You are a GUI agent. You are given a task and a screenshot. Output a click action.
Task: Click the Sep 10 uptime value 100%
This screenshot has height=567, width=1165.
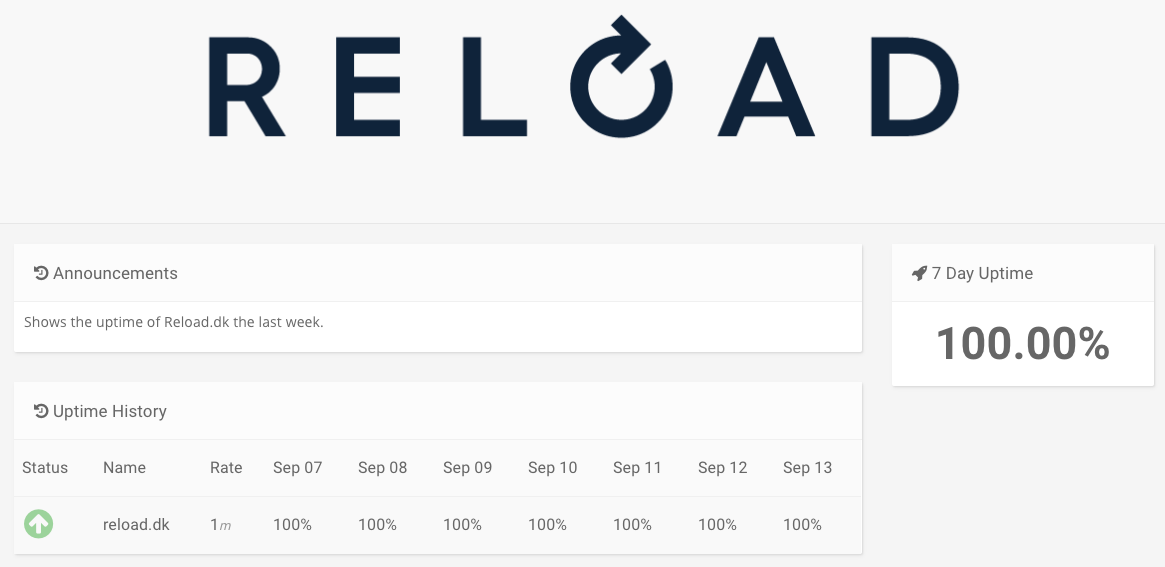547,525
